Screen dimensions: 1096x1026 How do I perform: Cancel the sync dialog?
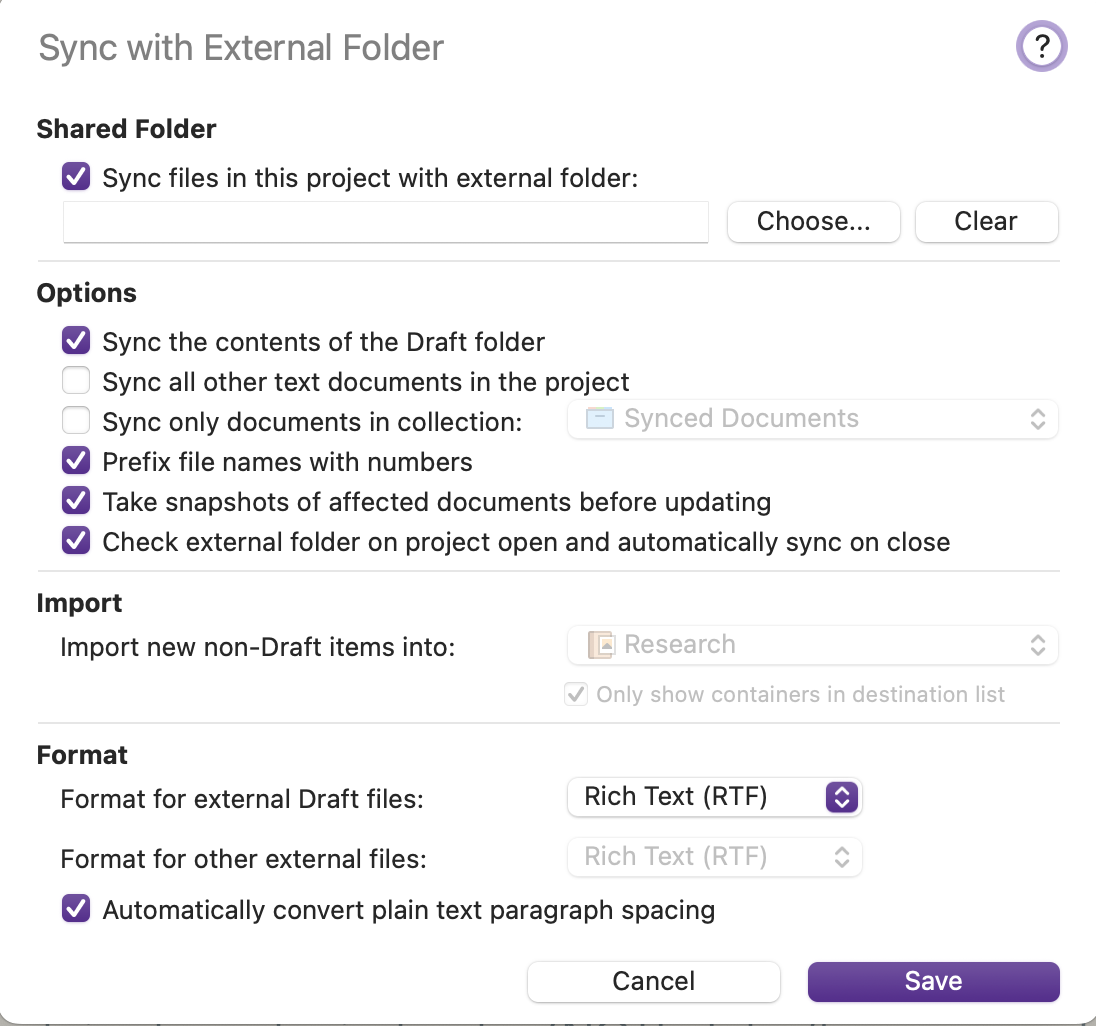pos(654,981)
